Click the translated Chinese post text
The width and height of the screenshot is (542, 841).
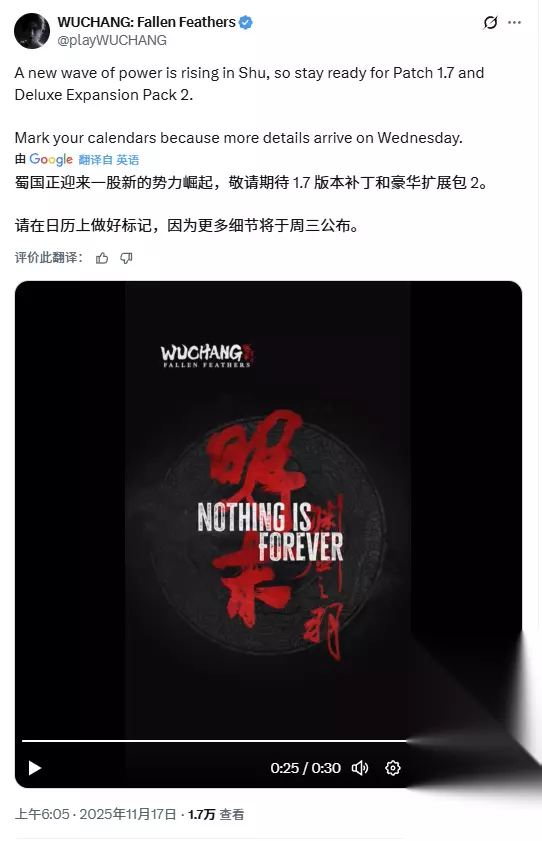tap(252, 204)
